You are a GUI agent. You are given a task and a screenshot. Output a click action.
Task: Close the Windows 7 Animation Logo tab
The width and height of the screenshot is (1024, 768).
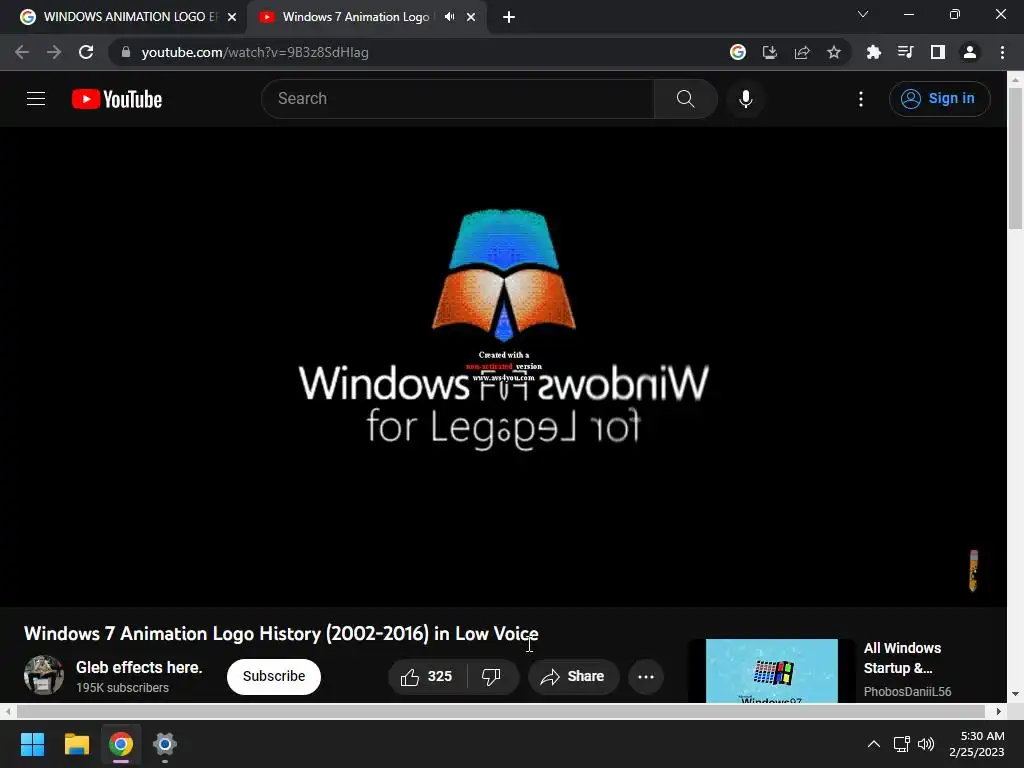pyautogui.click(x=471, y=17)
